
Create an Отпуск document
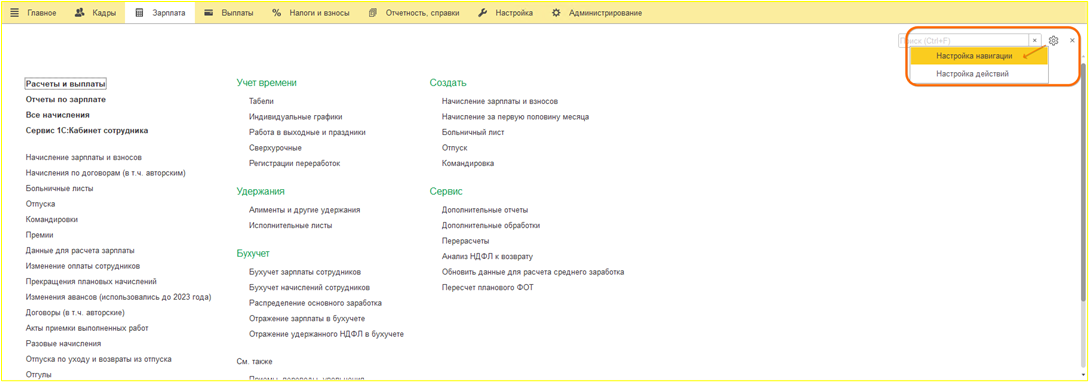tap(454, 147)
